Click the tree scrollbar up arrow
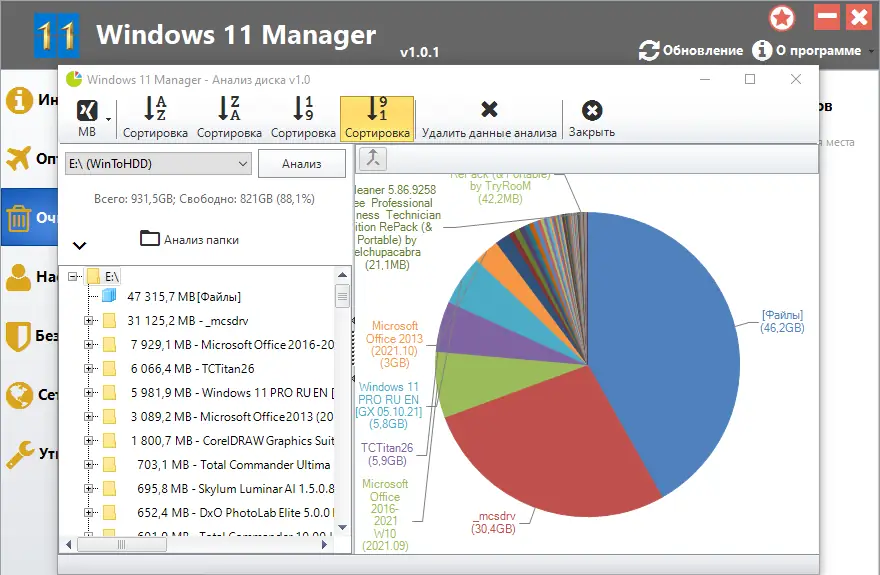The image size is (880, 575). [x=342, y=275]
